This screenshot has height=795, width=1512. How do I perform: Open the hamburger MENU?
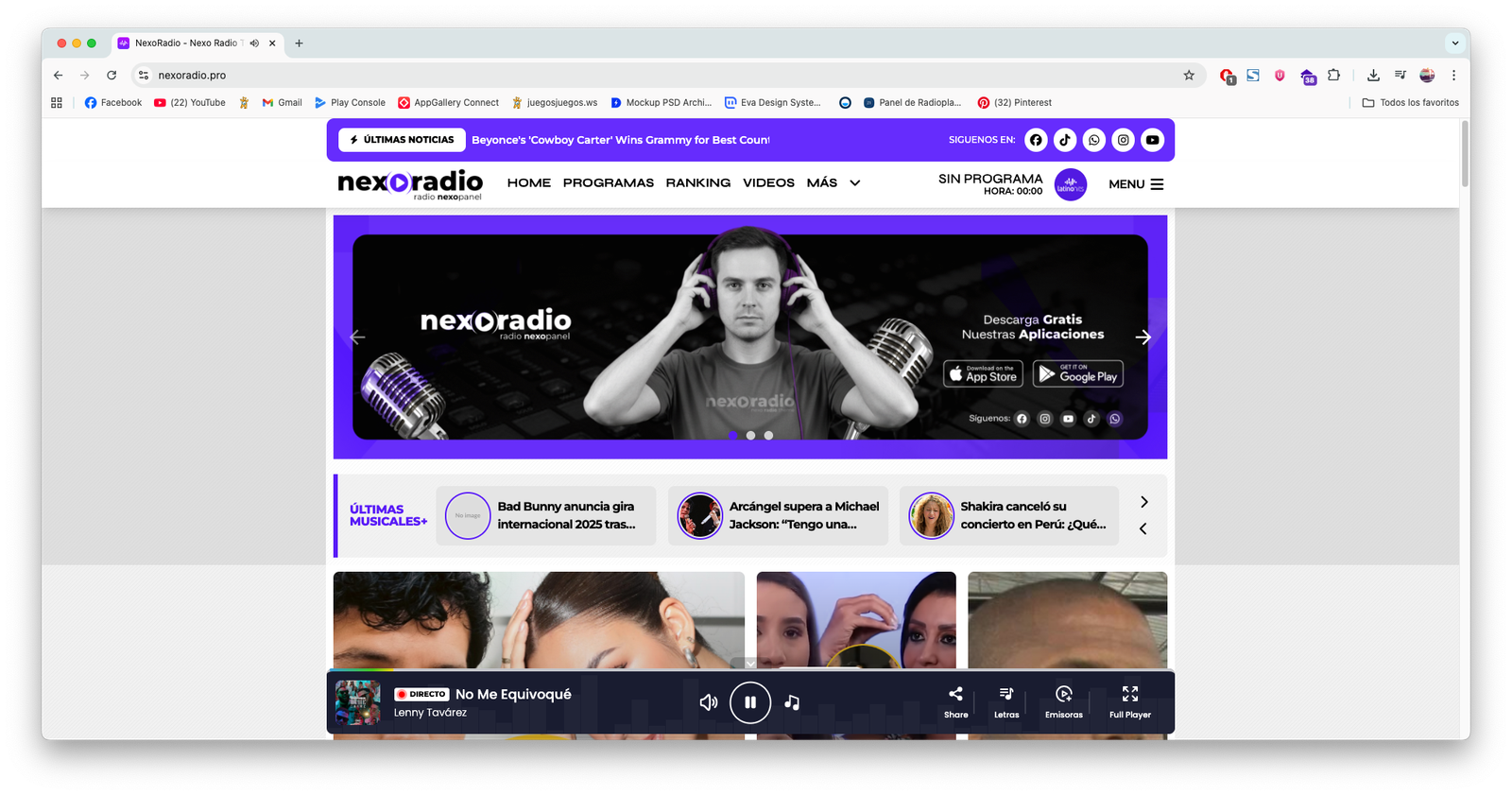(1136, 184)
